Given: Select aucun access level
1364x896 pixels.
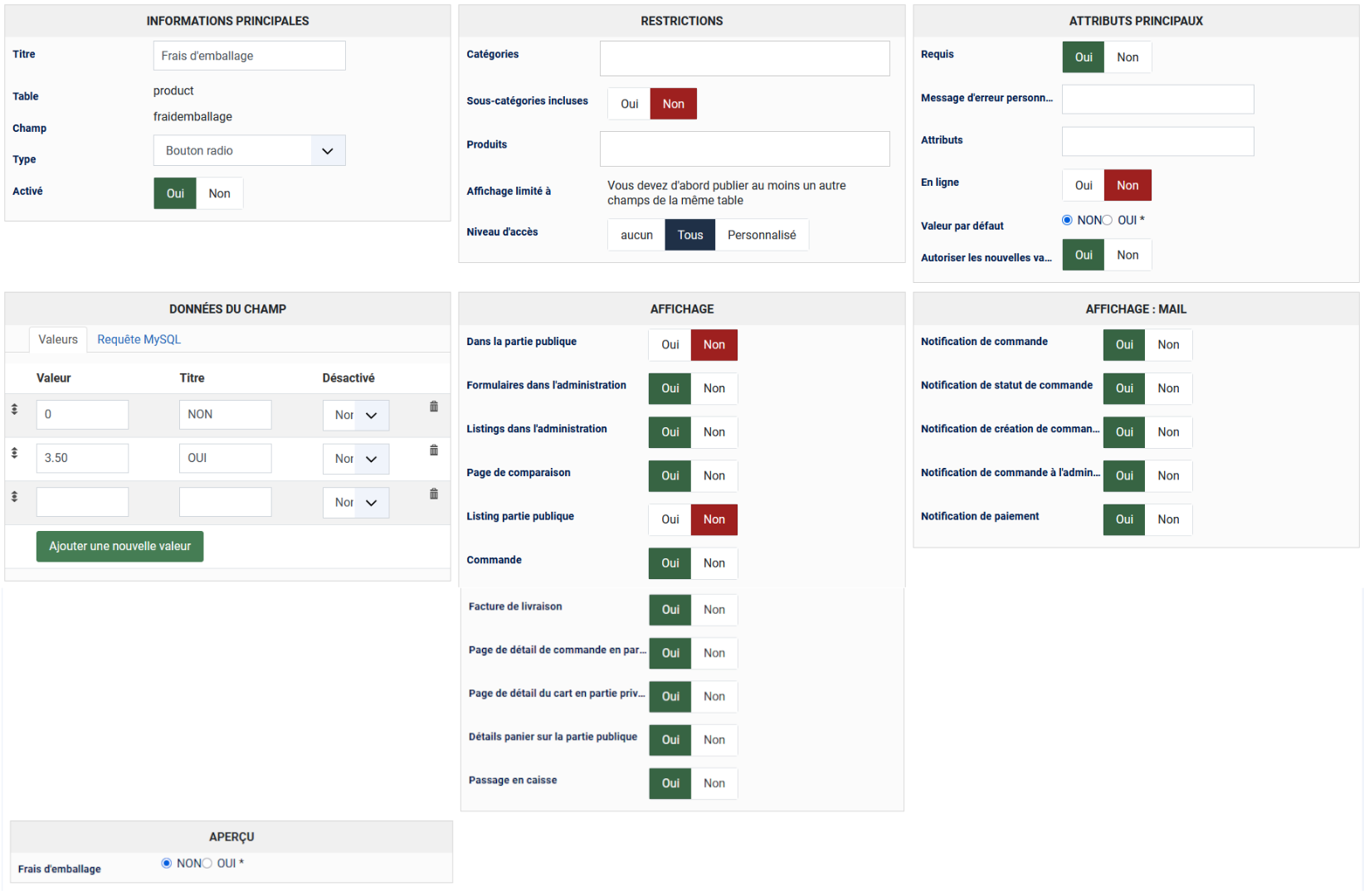Looking at the screenshot, I should click(636, 235).
